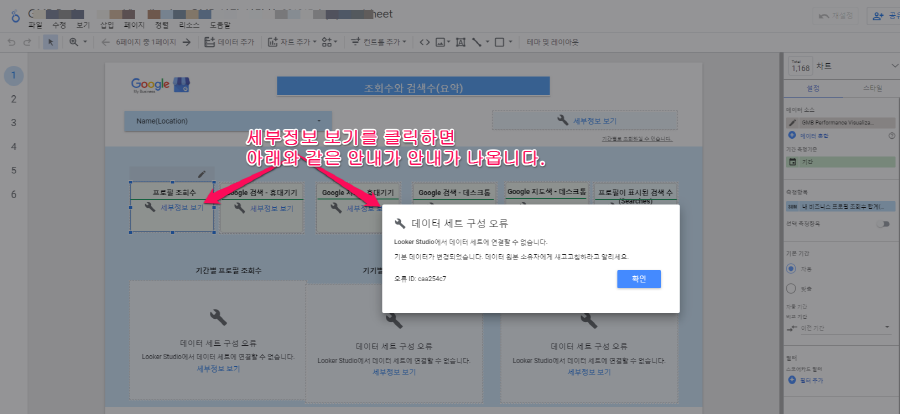
Task: Open community visualizations icon menu
Action: 329,42
